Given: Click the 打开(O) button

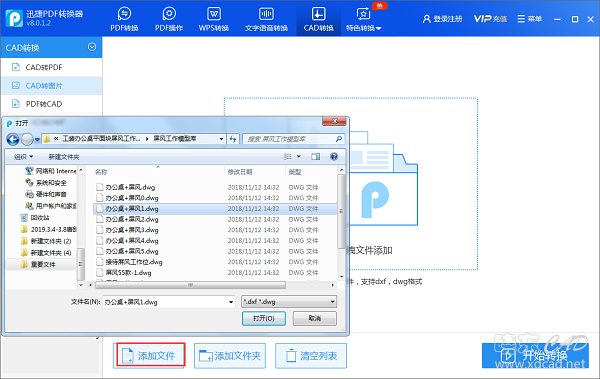Looking at the screenshot, I should pyautogui.click(x=264, y=318).
